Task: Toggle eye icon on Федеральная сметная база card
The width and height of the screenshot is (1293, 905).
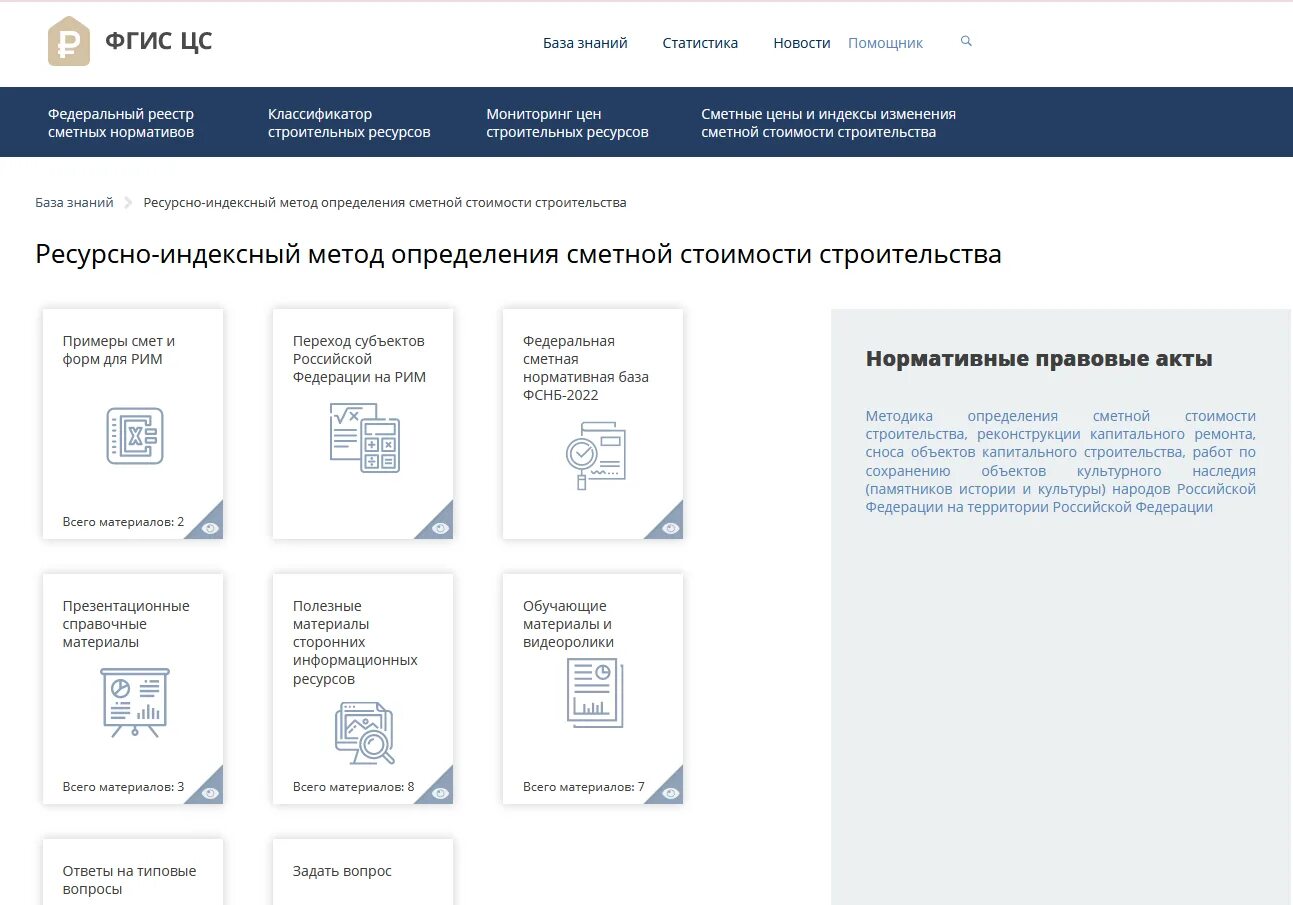Action: point(670,528)
